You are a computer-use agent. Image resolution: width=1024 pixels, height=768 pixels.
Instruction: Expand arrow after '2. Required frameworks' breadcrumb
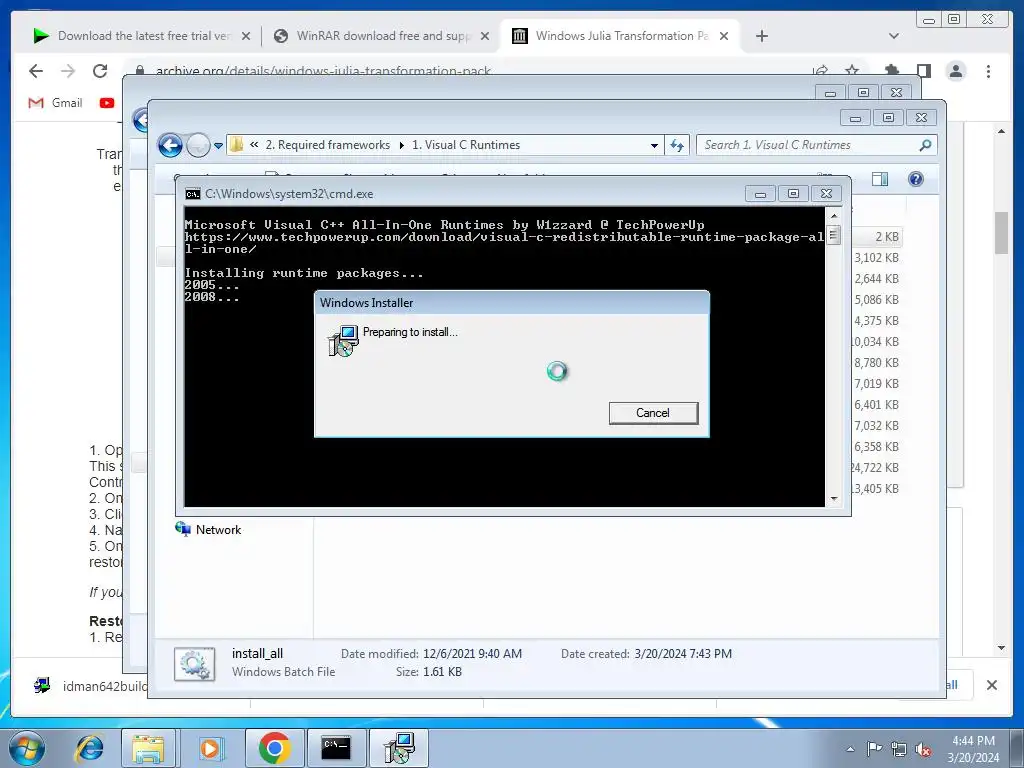(x=402, y=145)
